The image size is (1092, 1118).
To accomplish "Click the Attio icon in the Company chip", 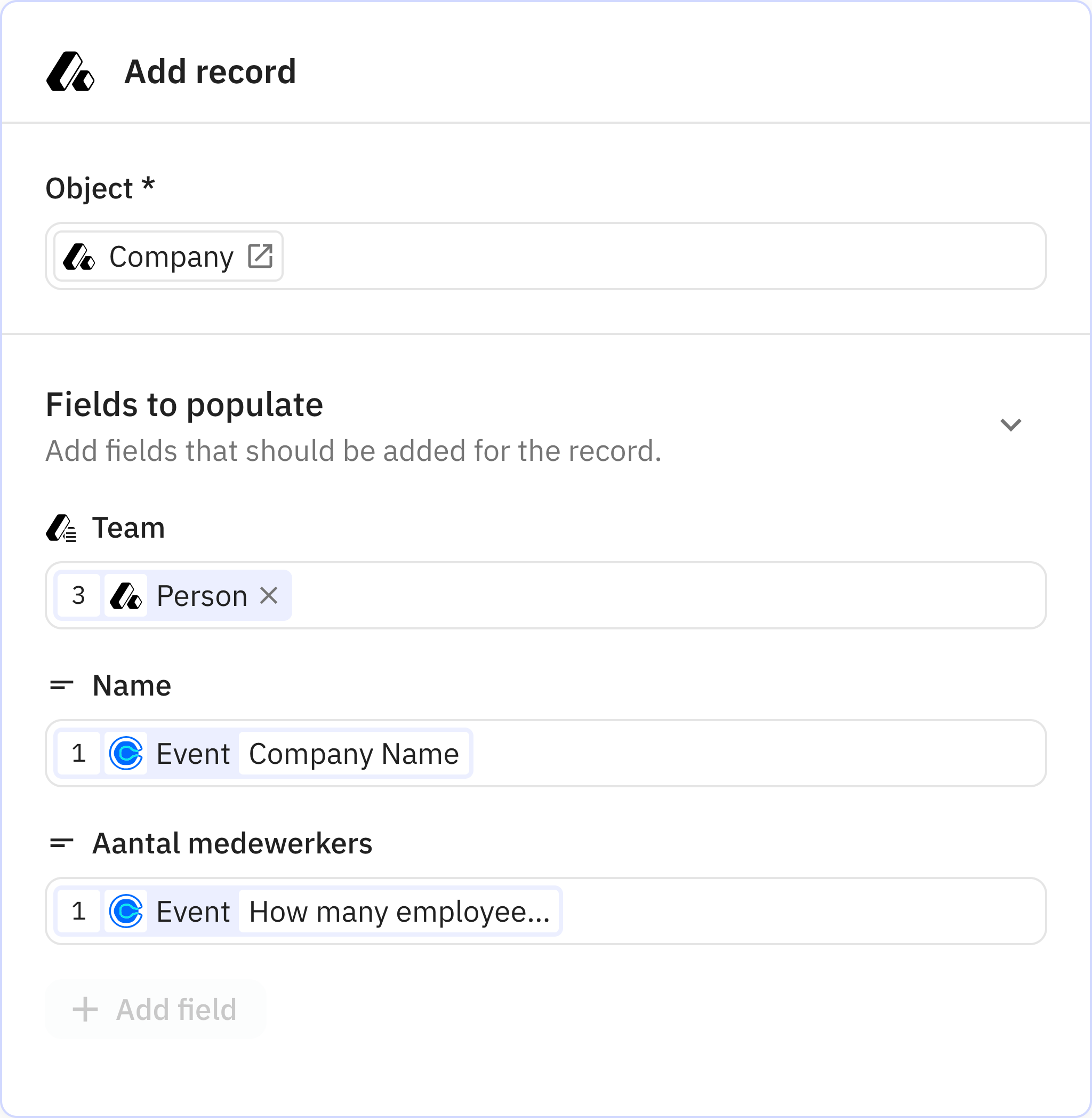I will [78, 257].
